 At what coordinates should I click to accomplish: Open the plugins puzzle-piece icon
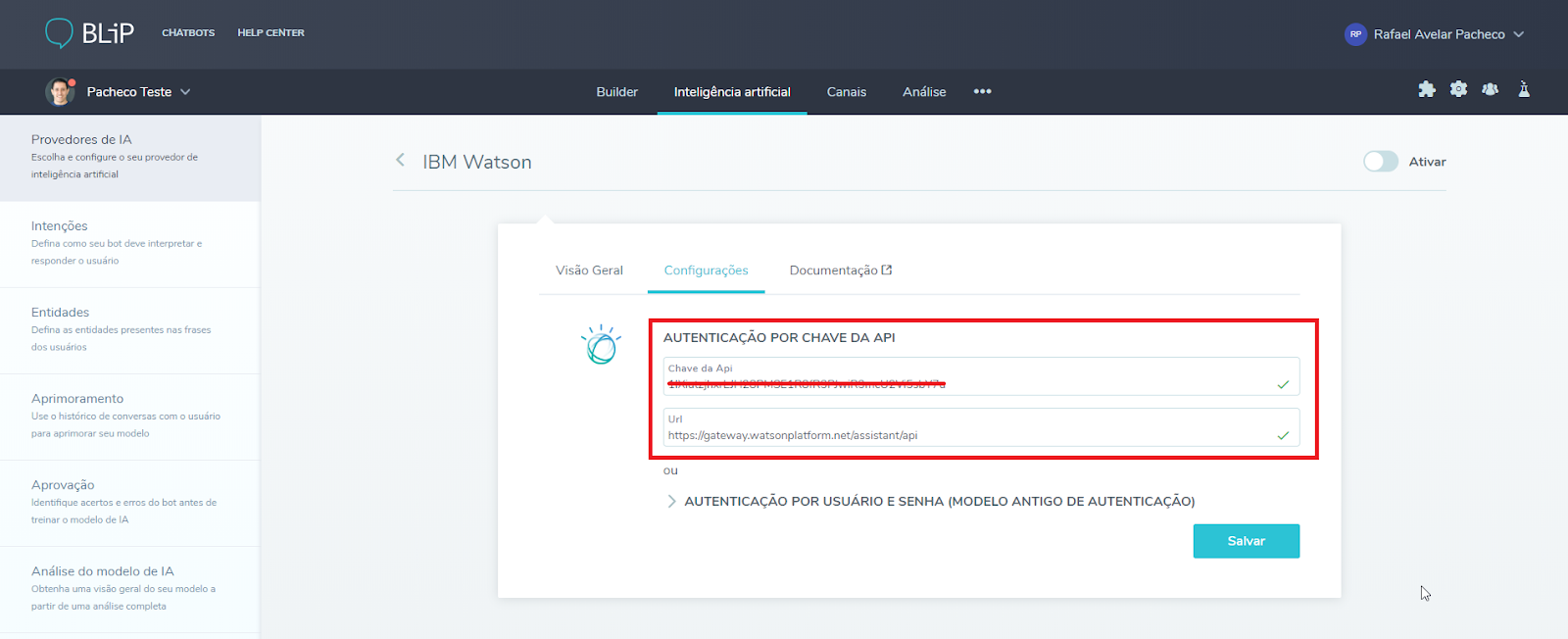point(1427,89)
